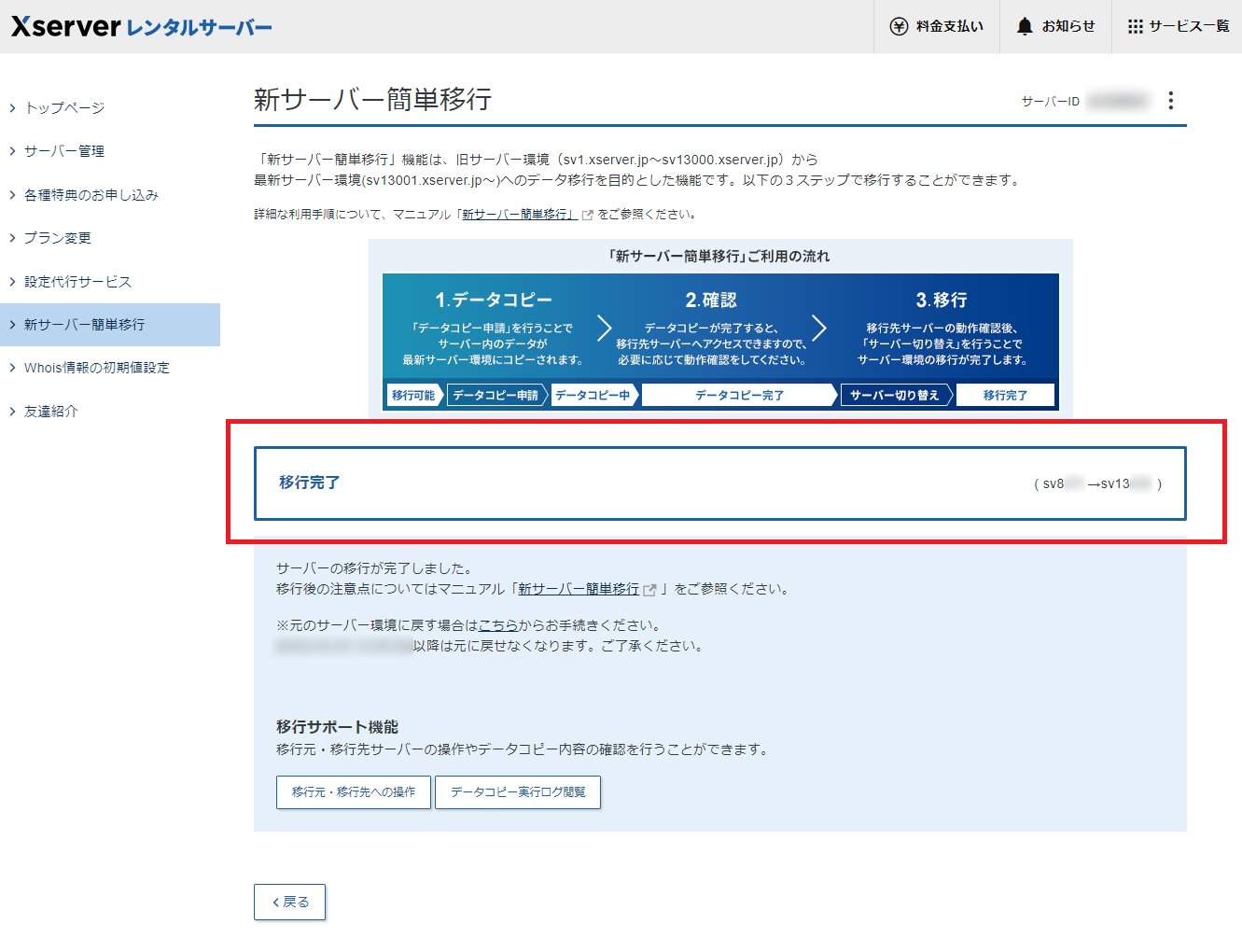Click the サーバー切り替え step label
1242x952 pixels.
(x=894, y=396)
